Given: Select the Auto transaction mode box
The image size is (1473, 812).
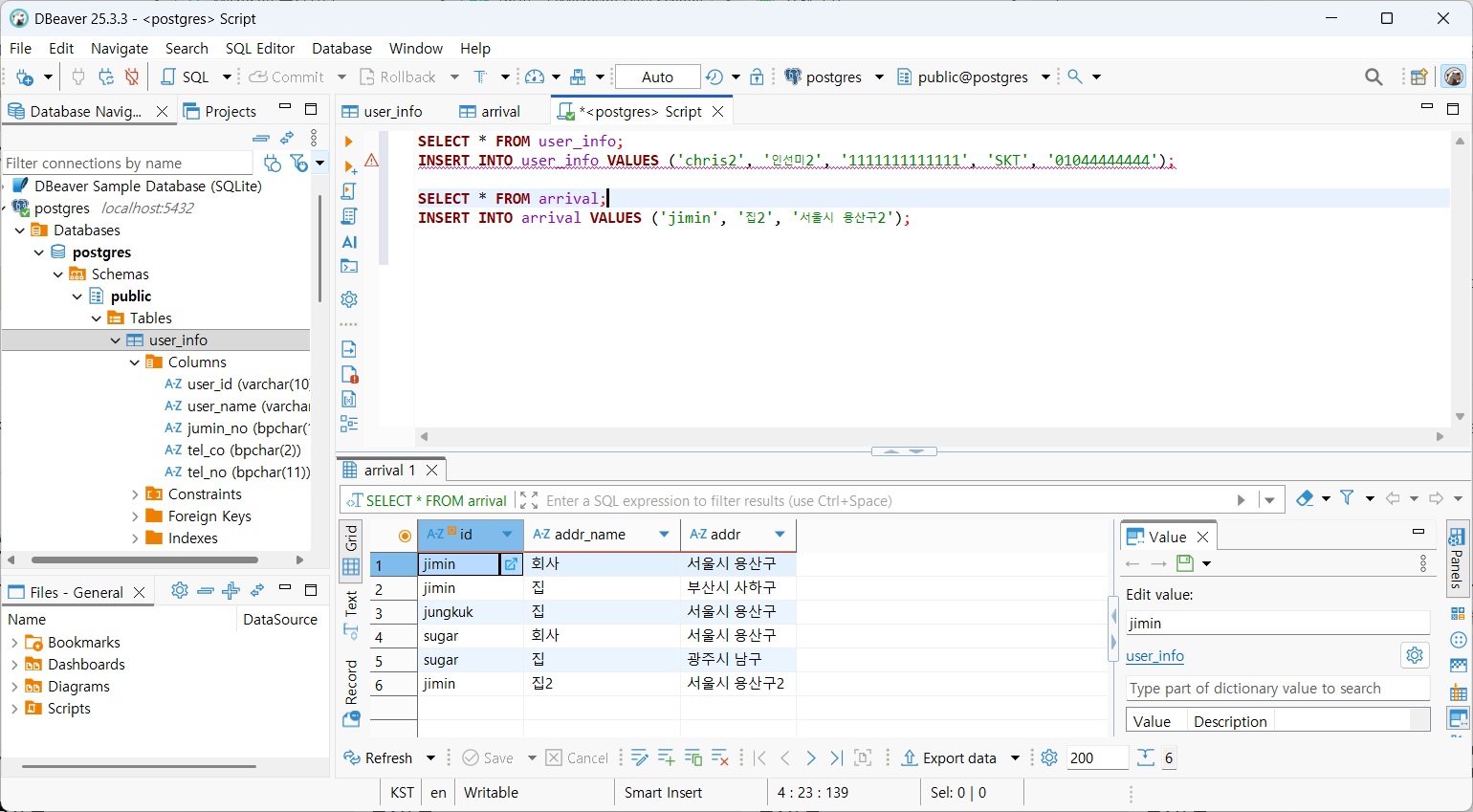Looking at the screenshot, I should (x=657, y=77).
